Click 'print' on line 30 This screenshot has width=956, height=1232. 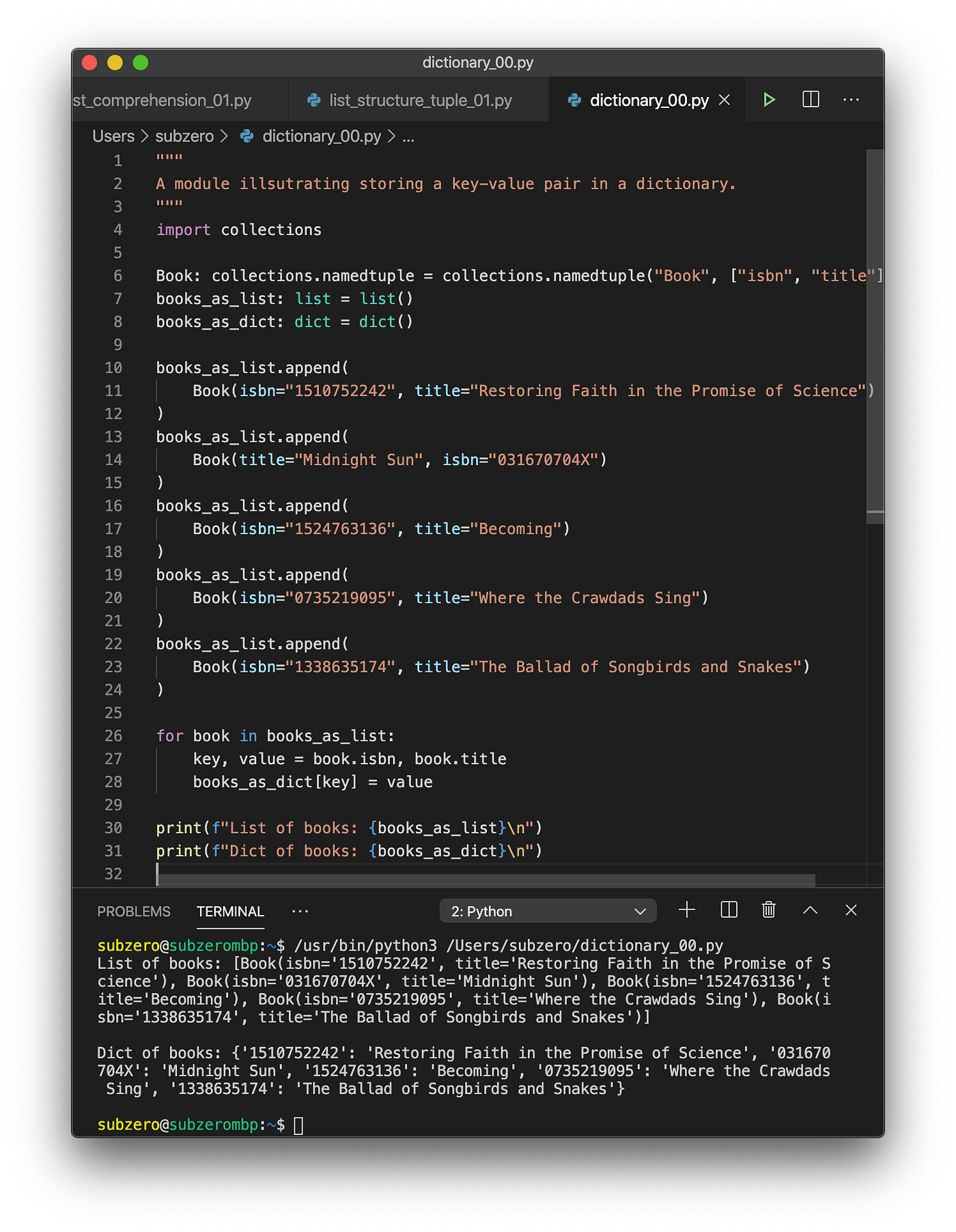point(179,828)
